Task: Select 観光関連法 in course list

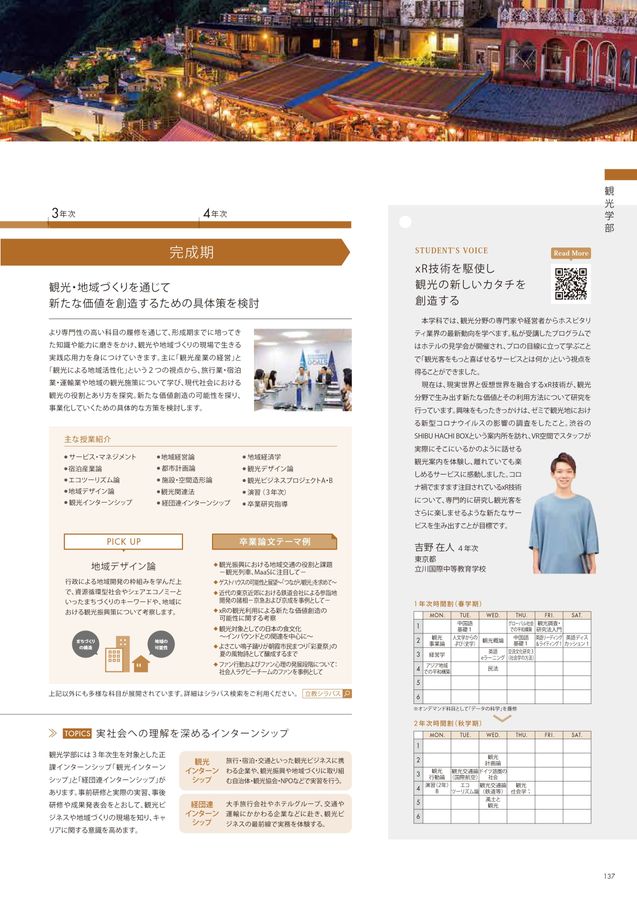Action: click(176, 492)
